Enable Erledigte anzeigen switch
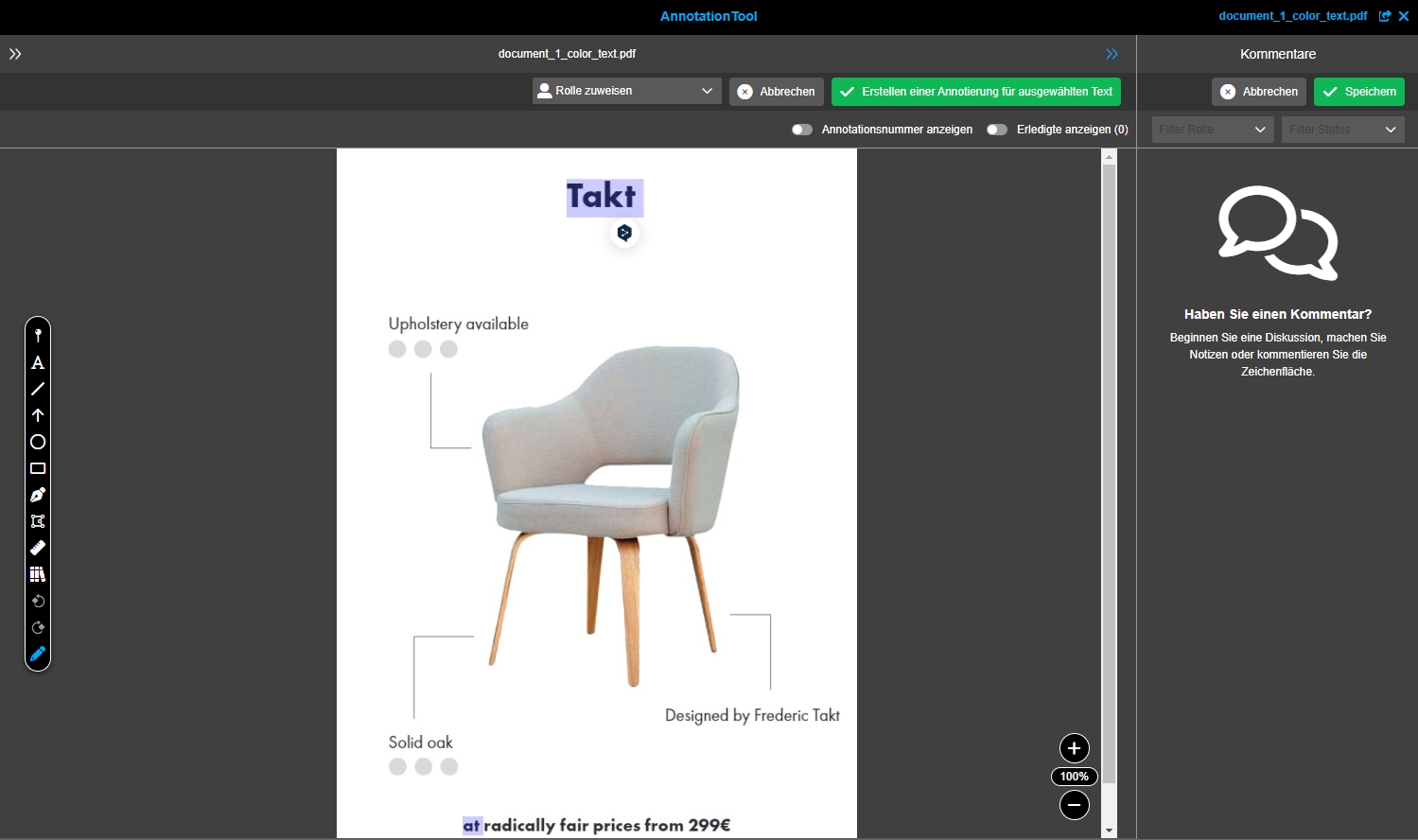 pos(997,130)
